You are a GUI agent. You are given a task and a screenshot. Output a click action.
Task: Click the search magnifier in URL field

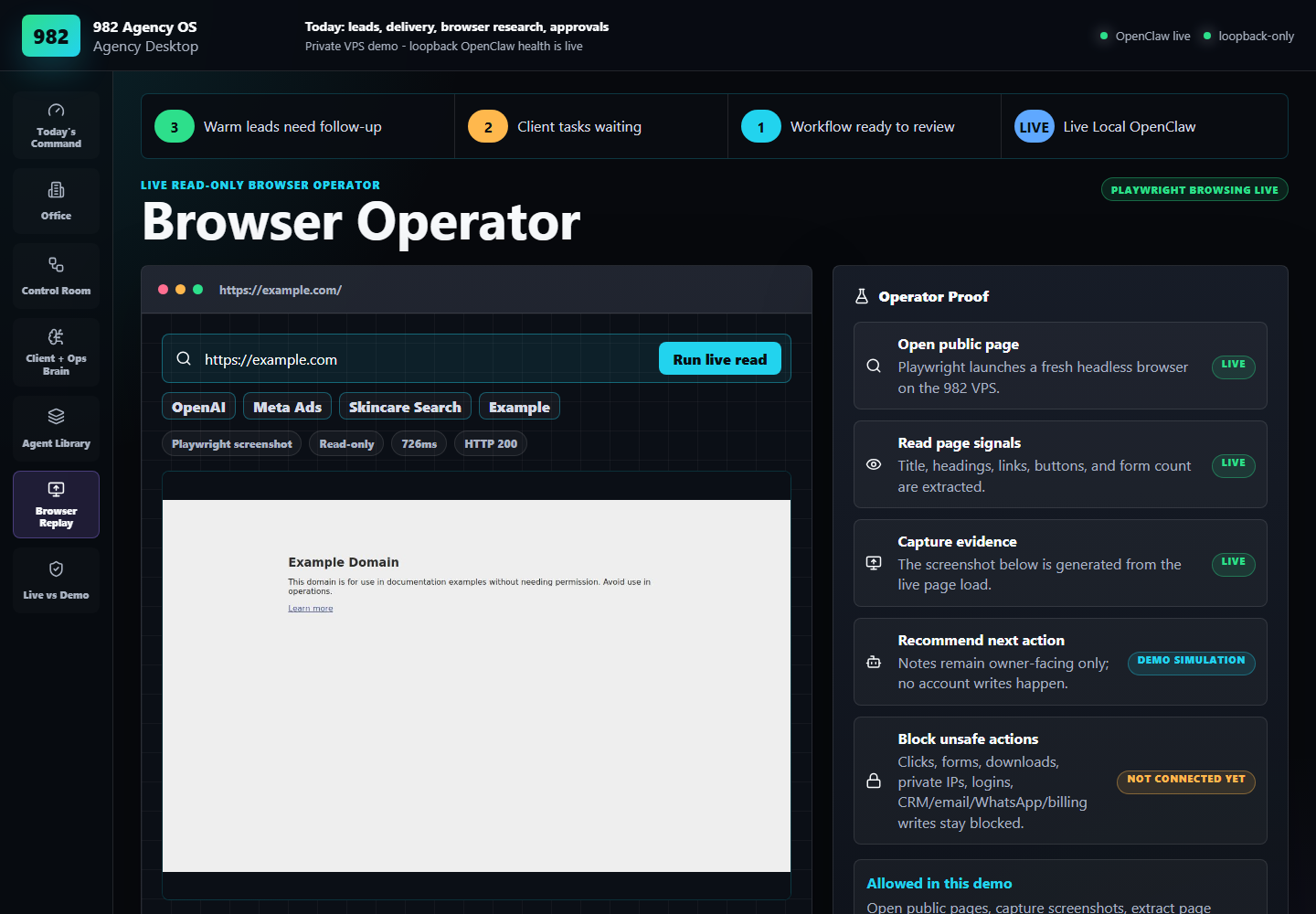184,358
